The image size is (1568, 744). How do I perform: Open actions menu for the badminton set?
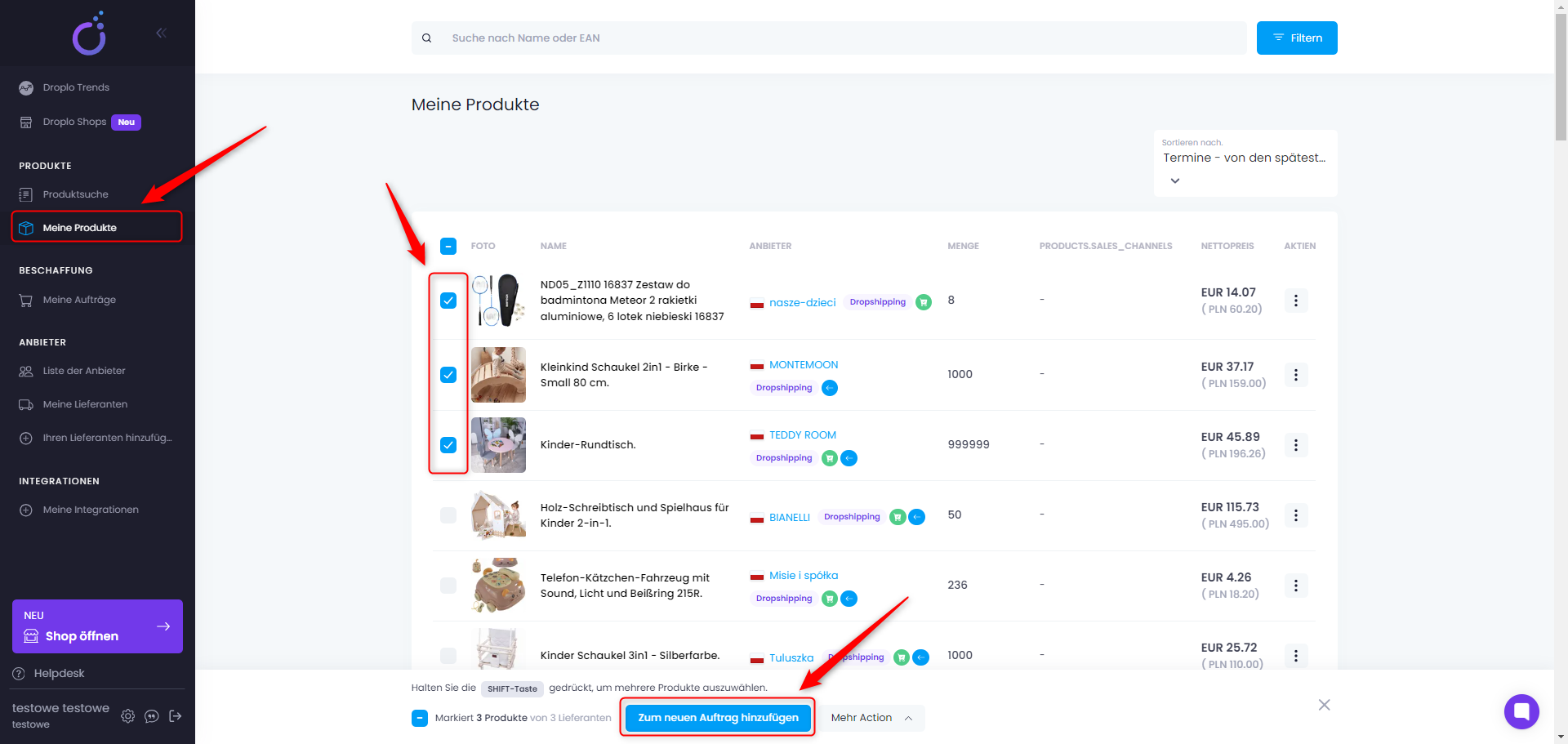point(1296,301)
